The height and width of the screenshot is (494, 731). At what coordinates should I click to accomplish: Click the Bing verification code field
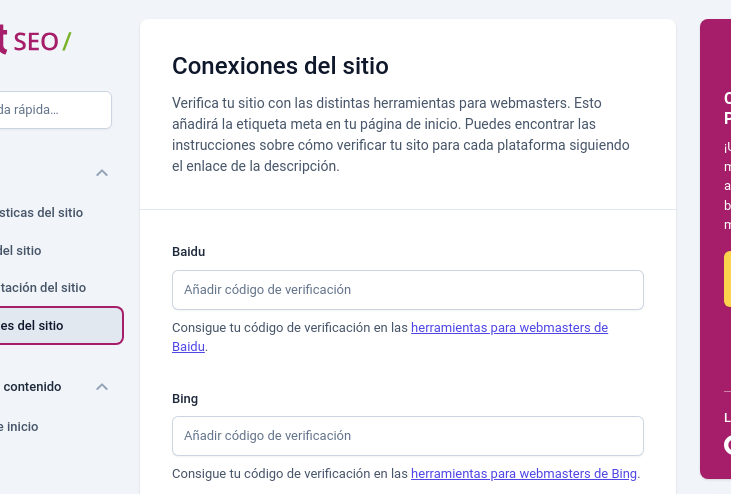(408, 436)
